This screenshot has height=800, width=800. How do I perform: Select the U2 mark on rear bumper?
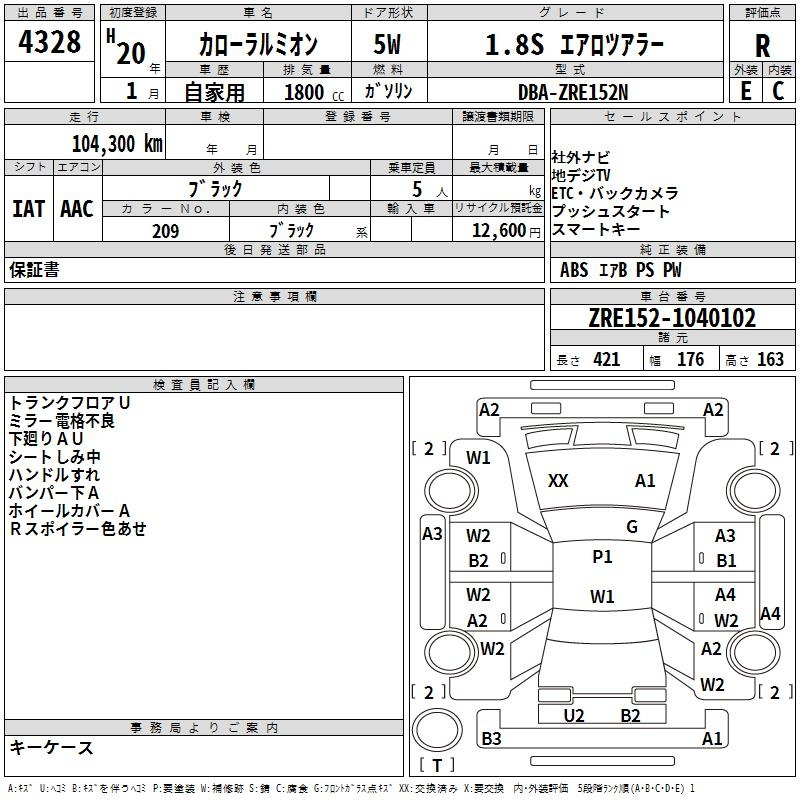click(x=574, y=715)
